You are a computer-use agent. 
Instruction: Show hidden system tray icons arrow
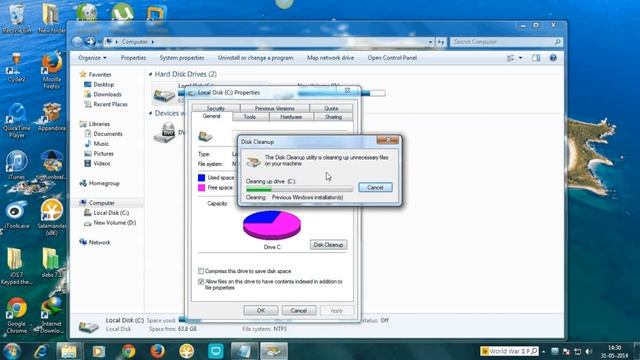pyautogui.click(x=544, y=351)
